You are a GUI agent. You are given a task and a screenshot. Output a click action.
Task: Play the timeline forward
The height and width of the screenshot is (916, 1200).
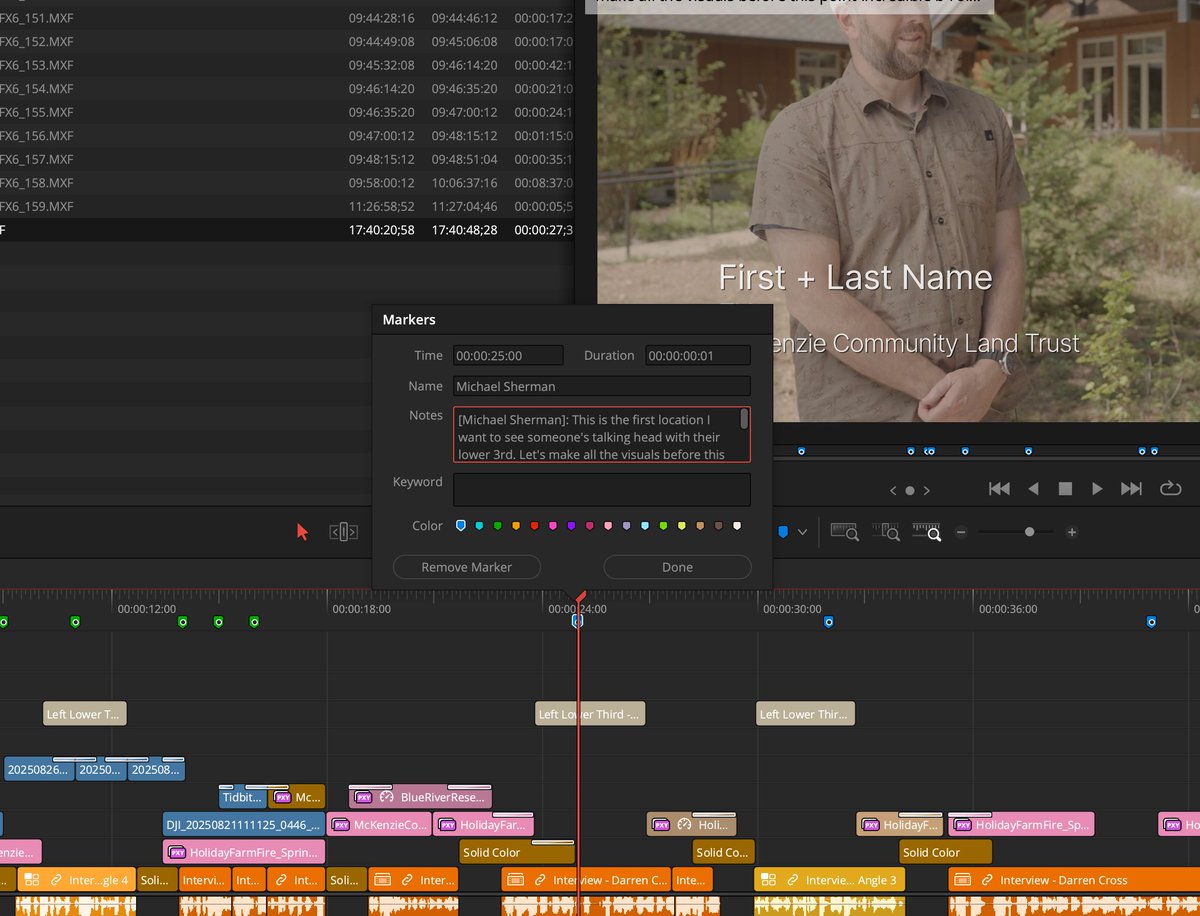1097,488
